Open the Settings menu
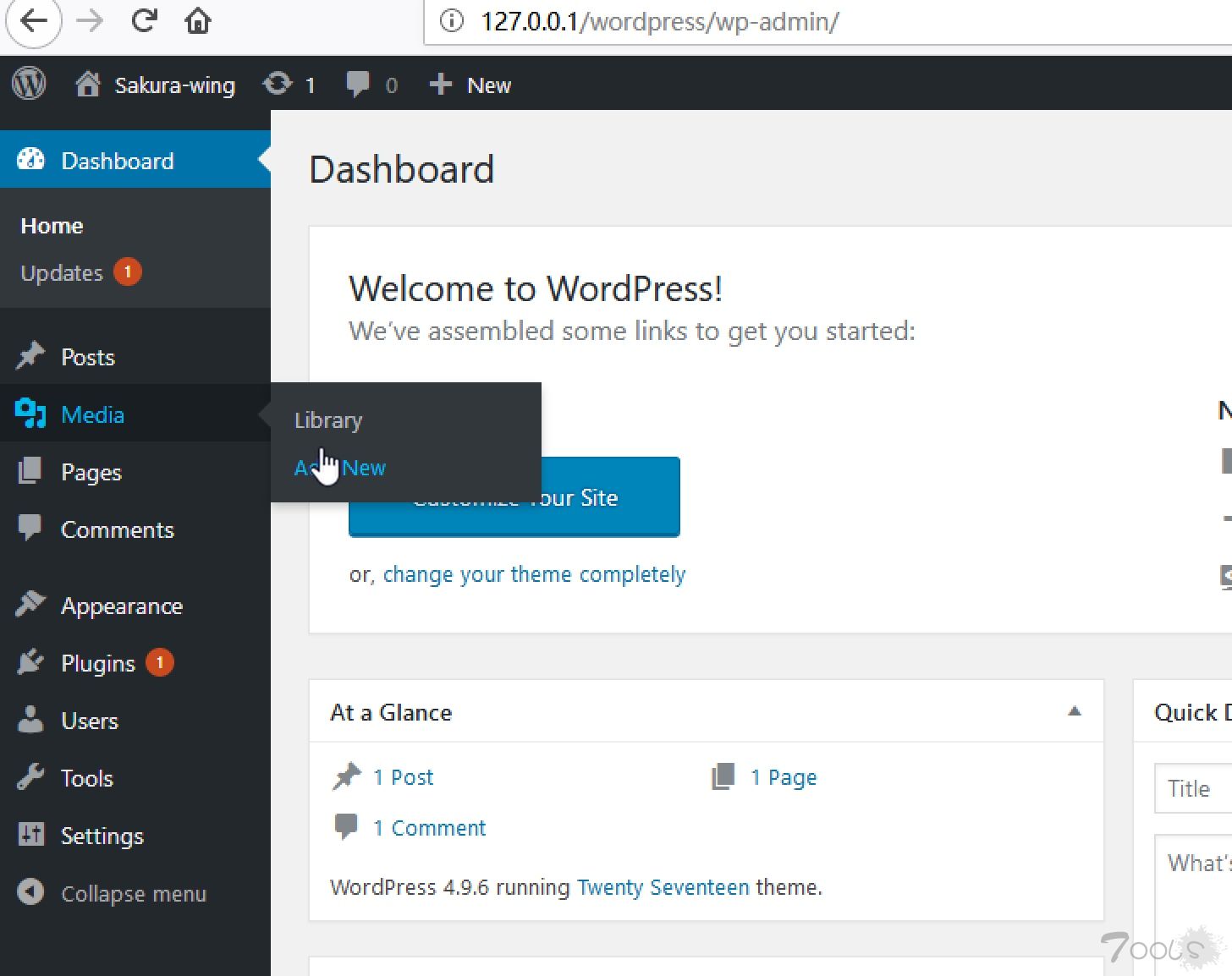Screen dimensions: 1232x976 tap(102, 836)
